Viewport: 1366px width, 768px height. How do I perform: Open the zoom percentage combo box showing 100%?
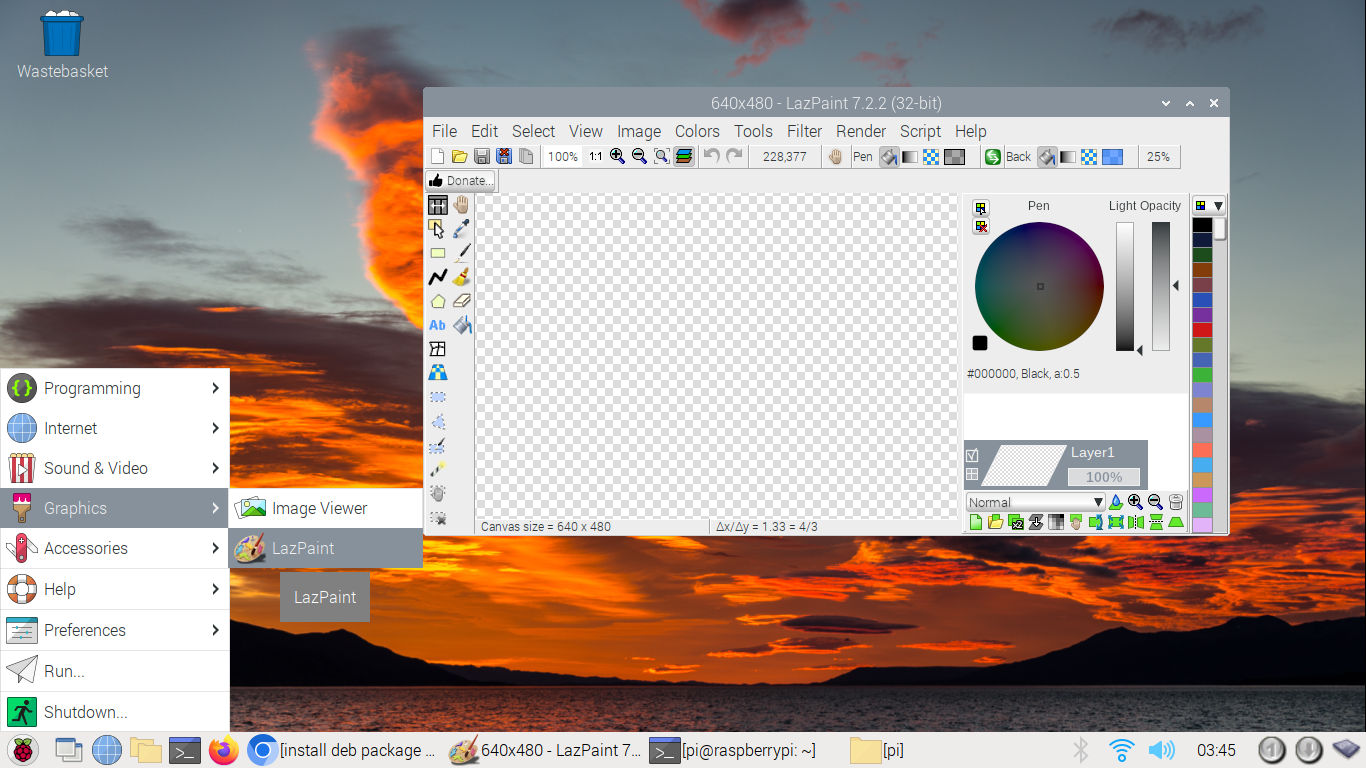(561, 156)
